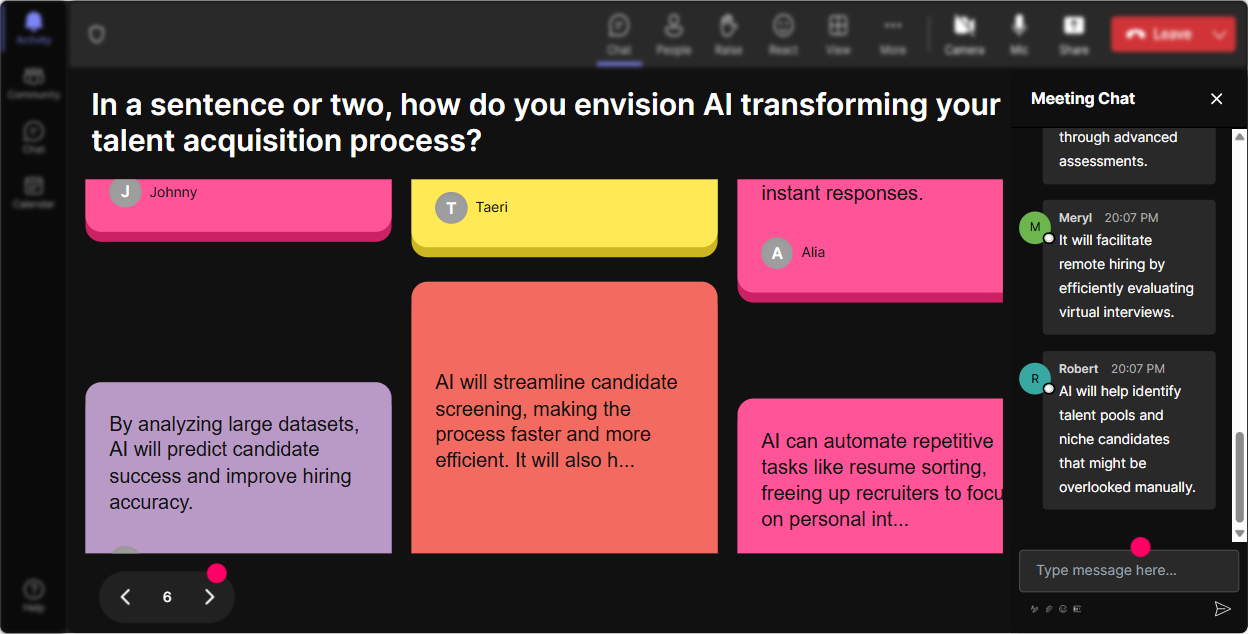Open Community in the left sidebar
This screenshot has width=1248, height=634.
(x=34, y=83)
